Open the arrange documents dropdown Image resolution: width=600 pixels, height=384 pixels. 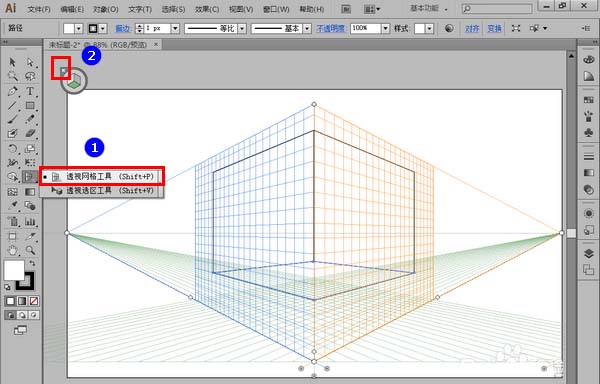pos(372,9)
